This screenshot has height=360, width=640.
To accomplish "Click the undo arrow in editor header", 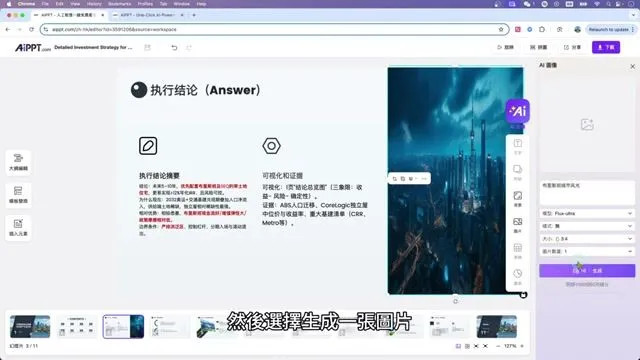I will 174,47.
